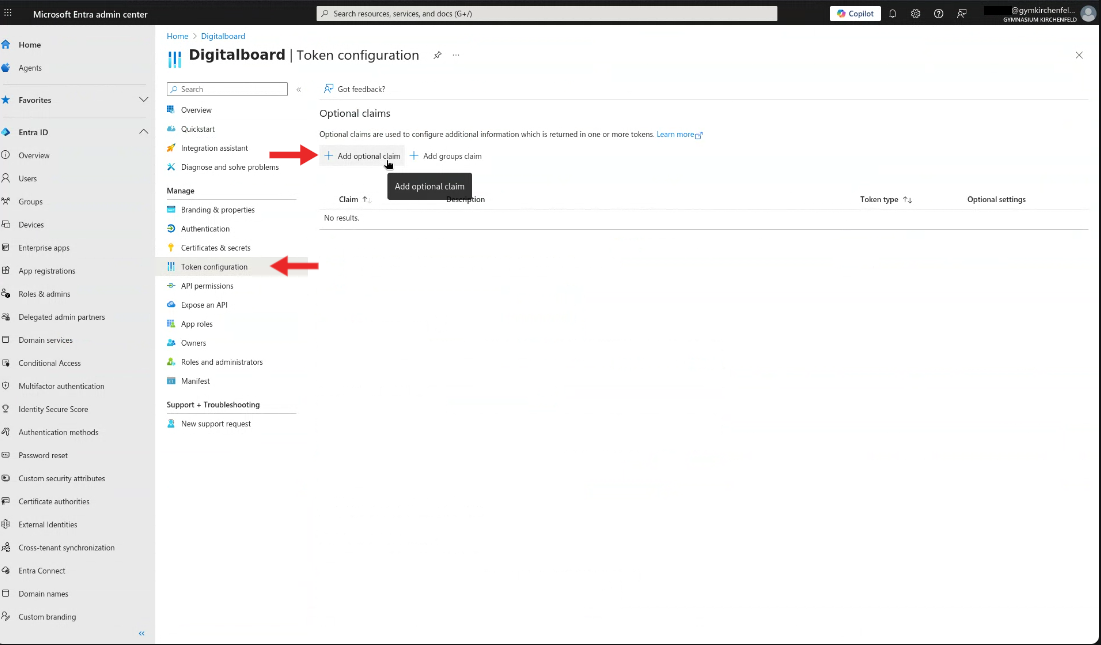Open the settings gear
Image resolution: width=1101 pixels, height=645 pixels.
pyautogui.click(x=915, y=13)
